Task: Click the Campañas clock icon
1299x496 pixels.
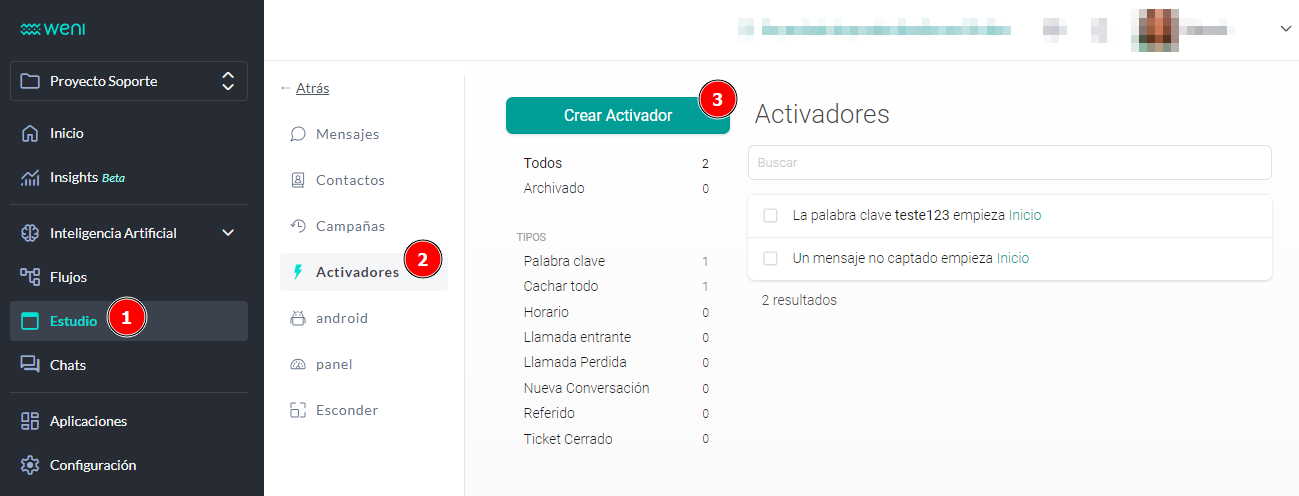Action: 298,226
